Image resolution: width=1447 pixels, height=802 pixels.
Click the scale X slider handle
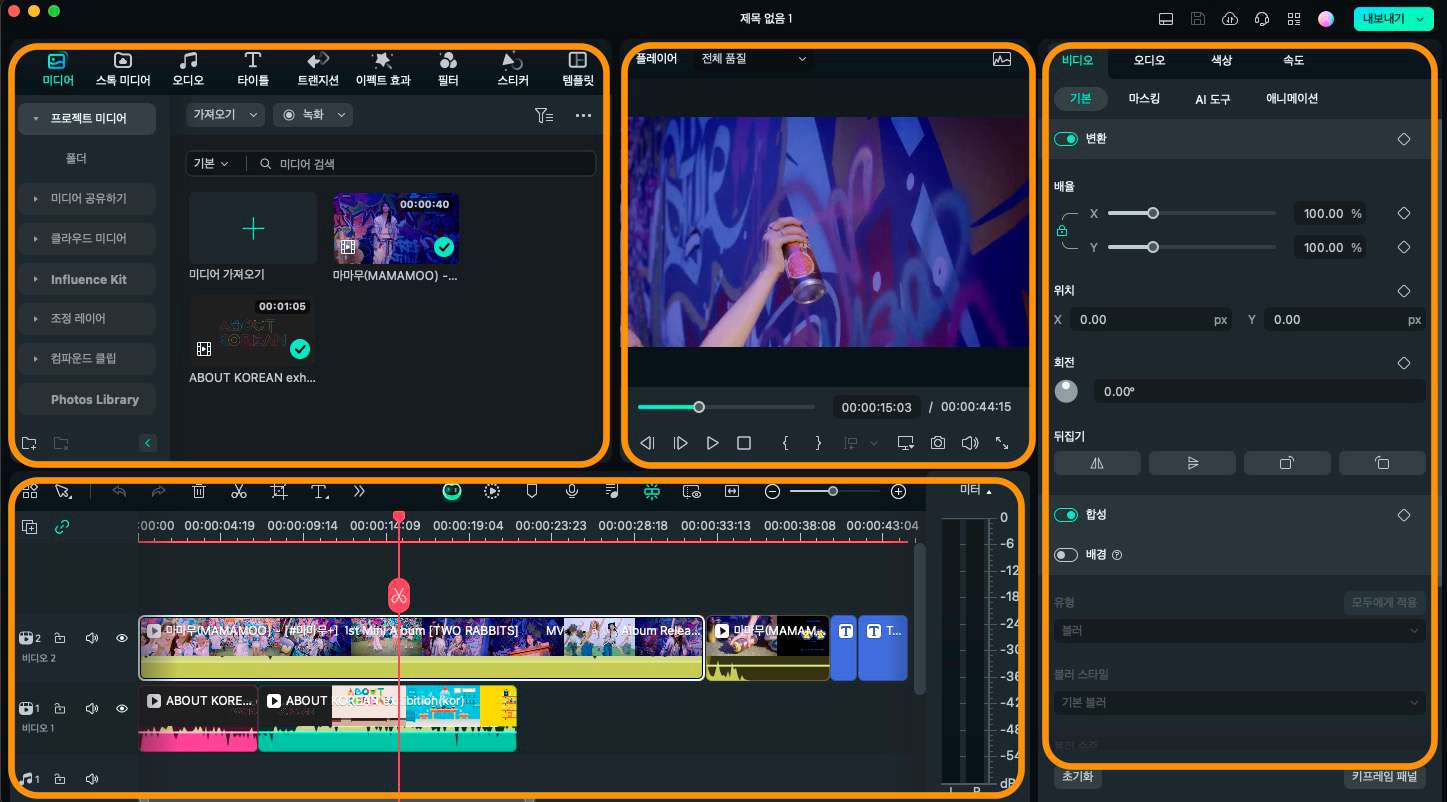pos(1153,213)
